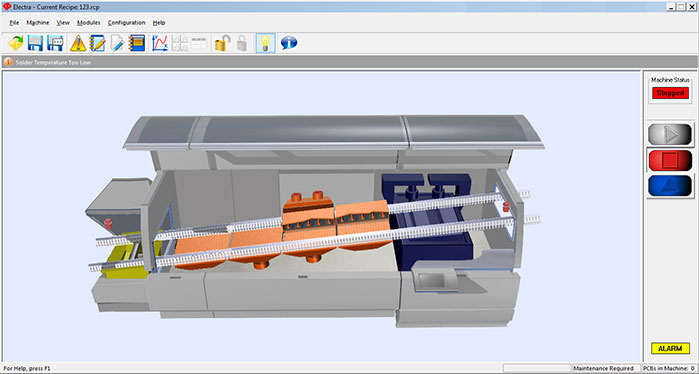
Task: Open the alarm warning triangle icon
Action: 78,43
